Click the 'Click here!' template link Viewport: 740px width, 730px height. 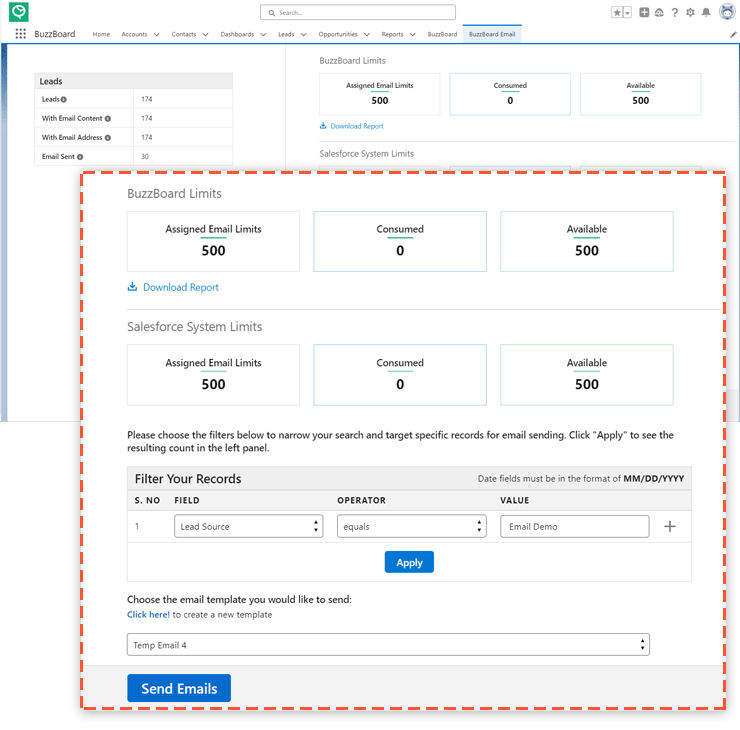point(148,614)
